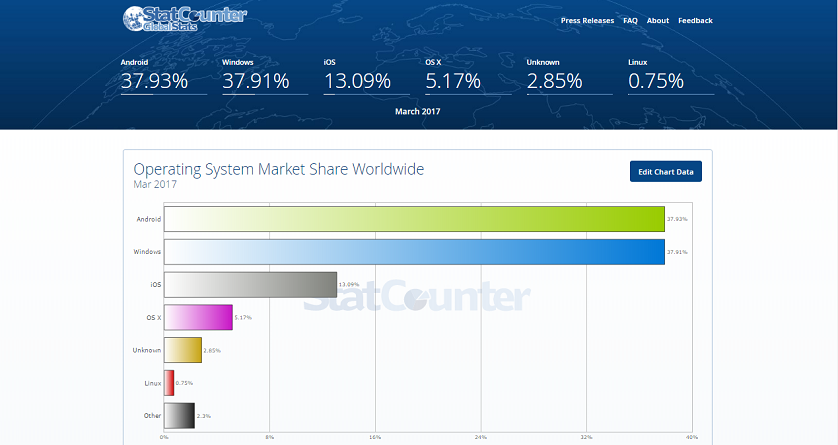This screenshot has width=838, height=445.
Task: Click the March 2017 date label
Action: point(418,112)
